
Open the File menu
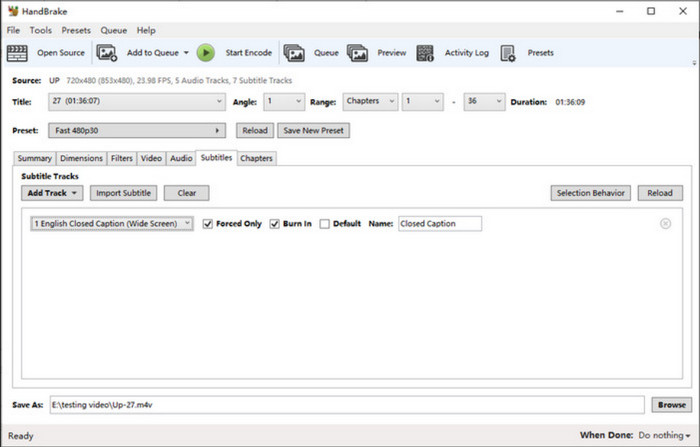pos(13,30)
